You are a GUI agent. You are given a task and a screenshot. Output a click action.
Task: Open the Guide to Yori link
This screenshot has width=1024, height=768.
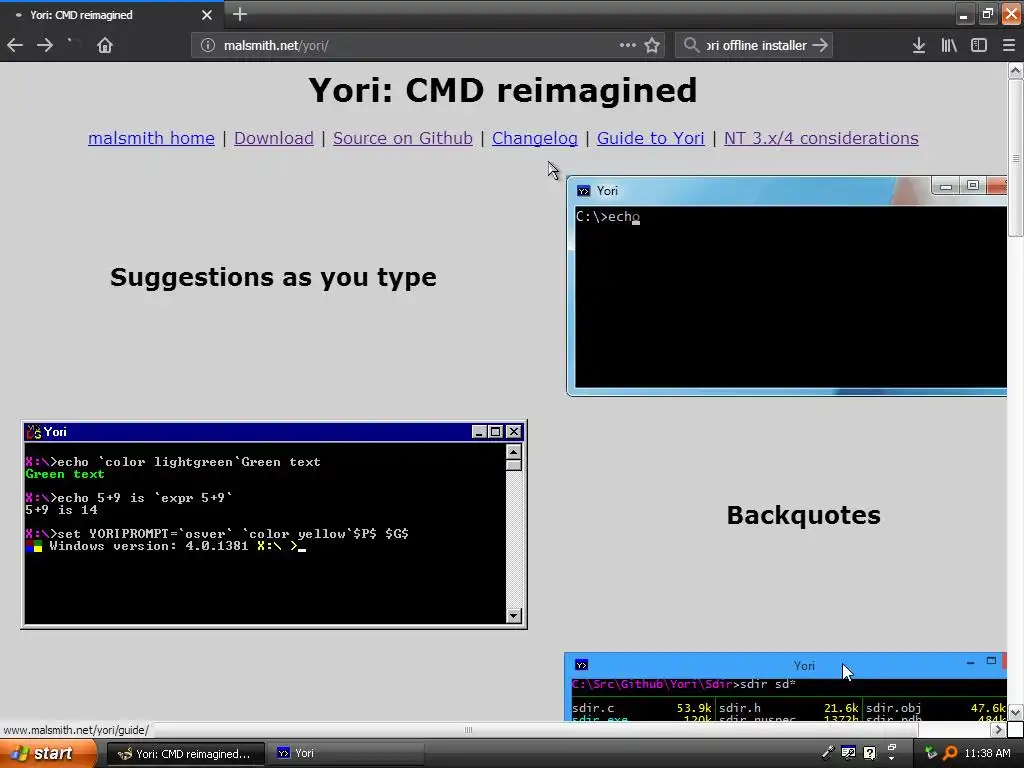coord(650,138)
